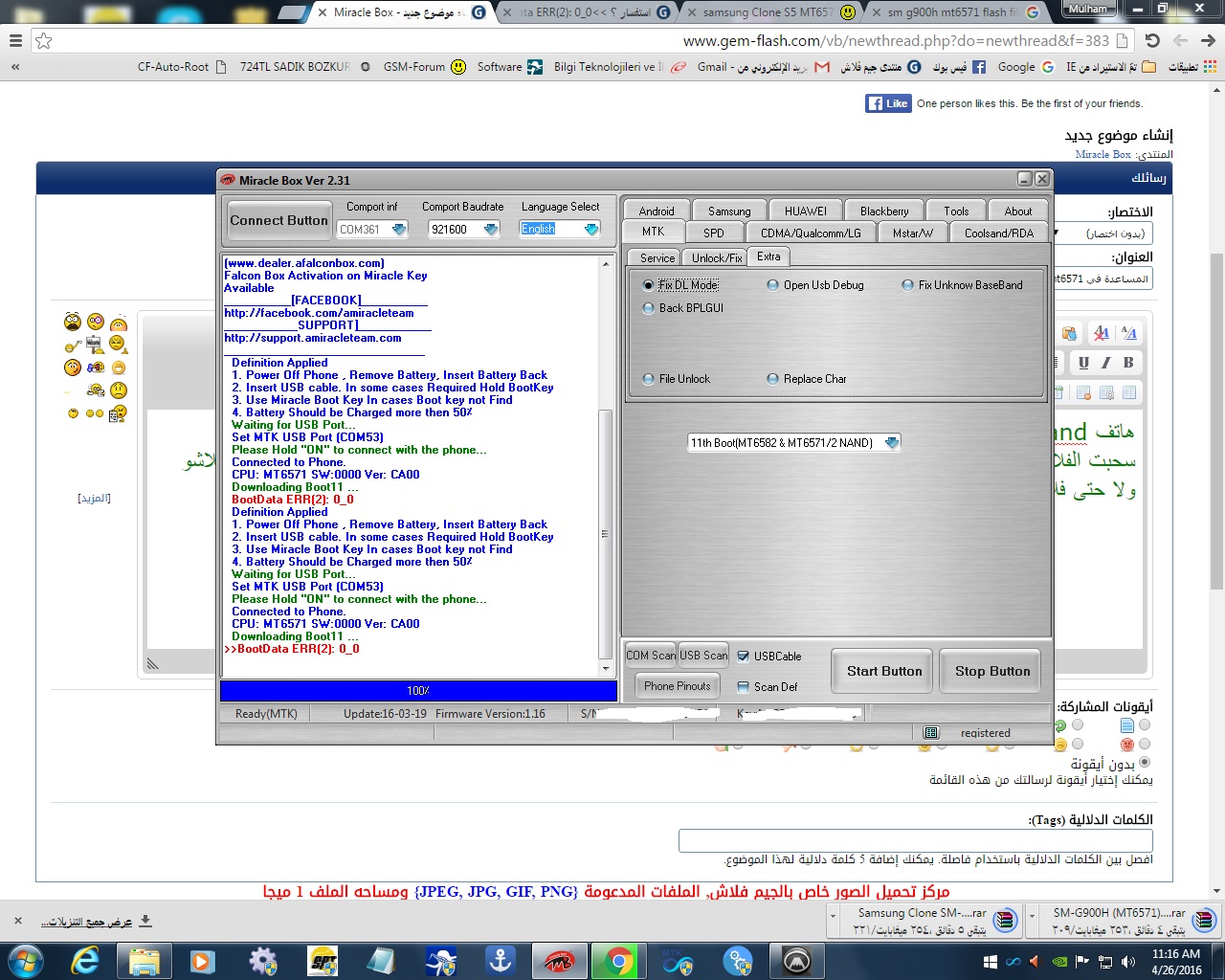Click the Phone Pinouts button
The image size is (1225, 980).
click(x=678, y=686)
